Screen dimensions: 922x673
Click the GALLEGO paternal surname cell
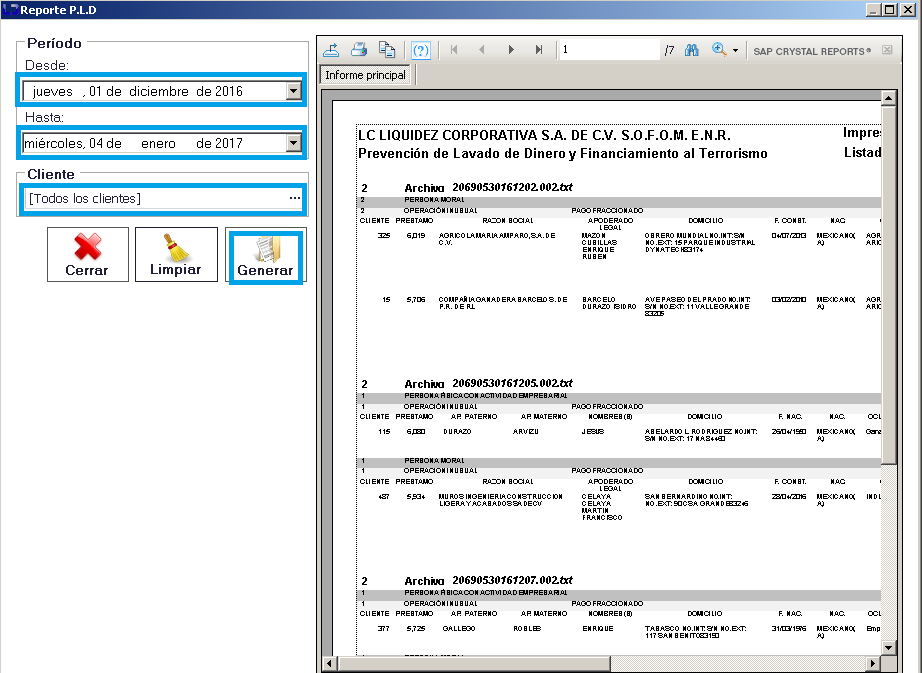click(x=459, y=628)
